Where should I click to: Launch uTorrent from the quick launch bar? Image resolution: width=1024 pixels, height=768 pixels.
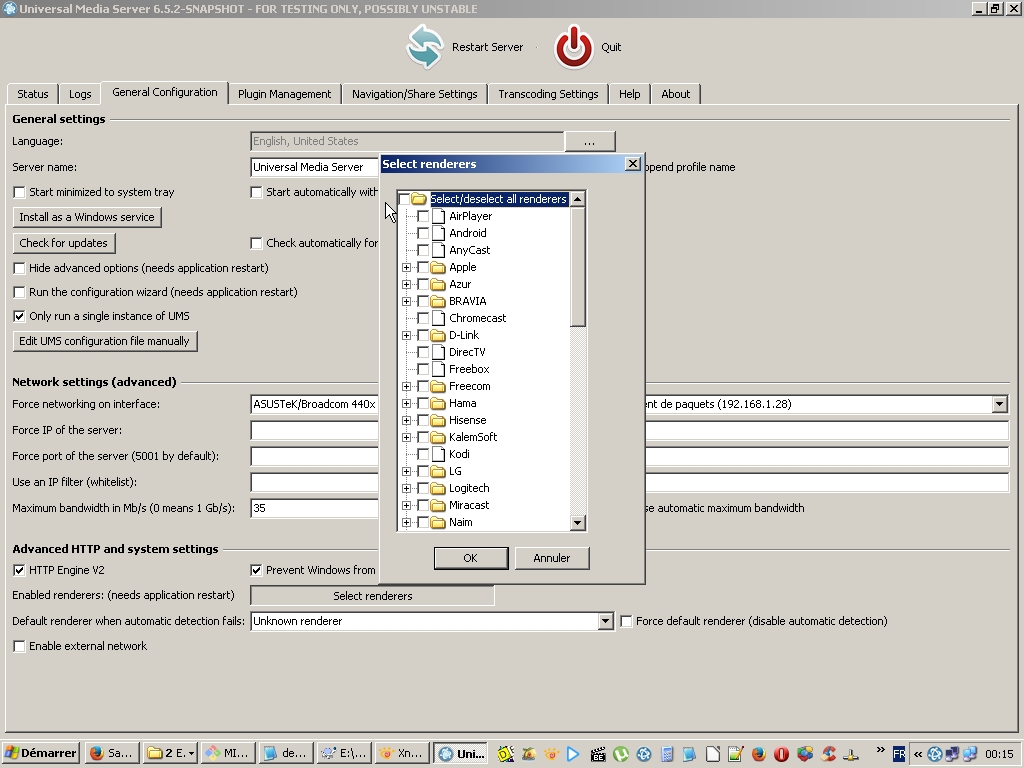(620, 754)
